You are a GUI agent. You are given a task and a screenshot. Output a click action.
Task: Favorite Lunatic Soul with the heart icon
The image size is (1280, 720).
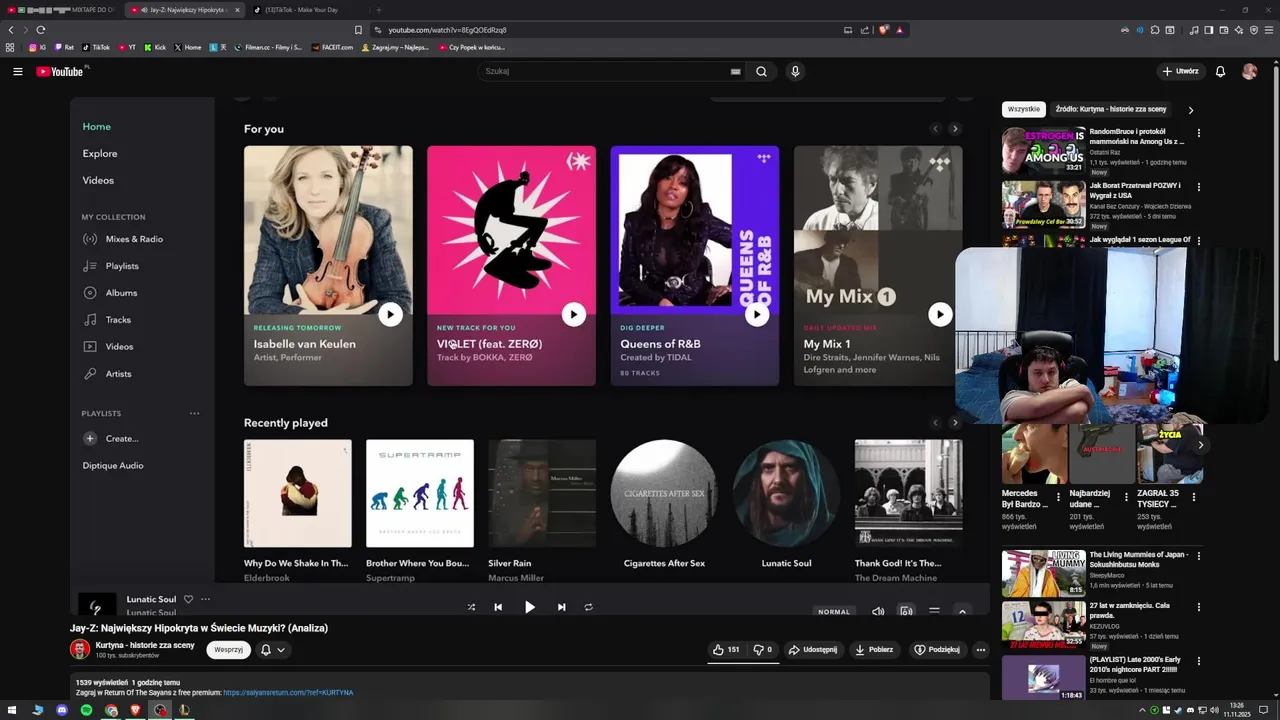(188, 600)
